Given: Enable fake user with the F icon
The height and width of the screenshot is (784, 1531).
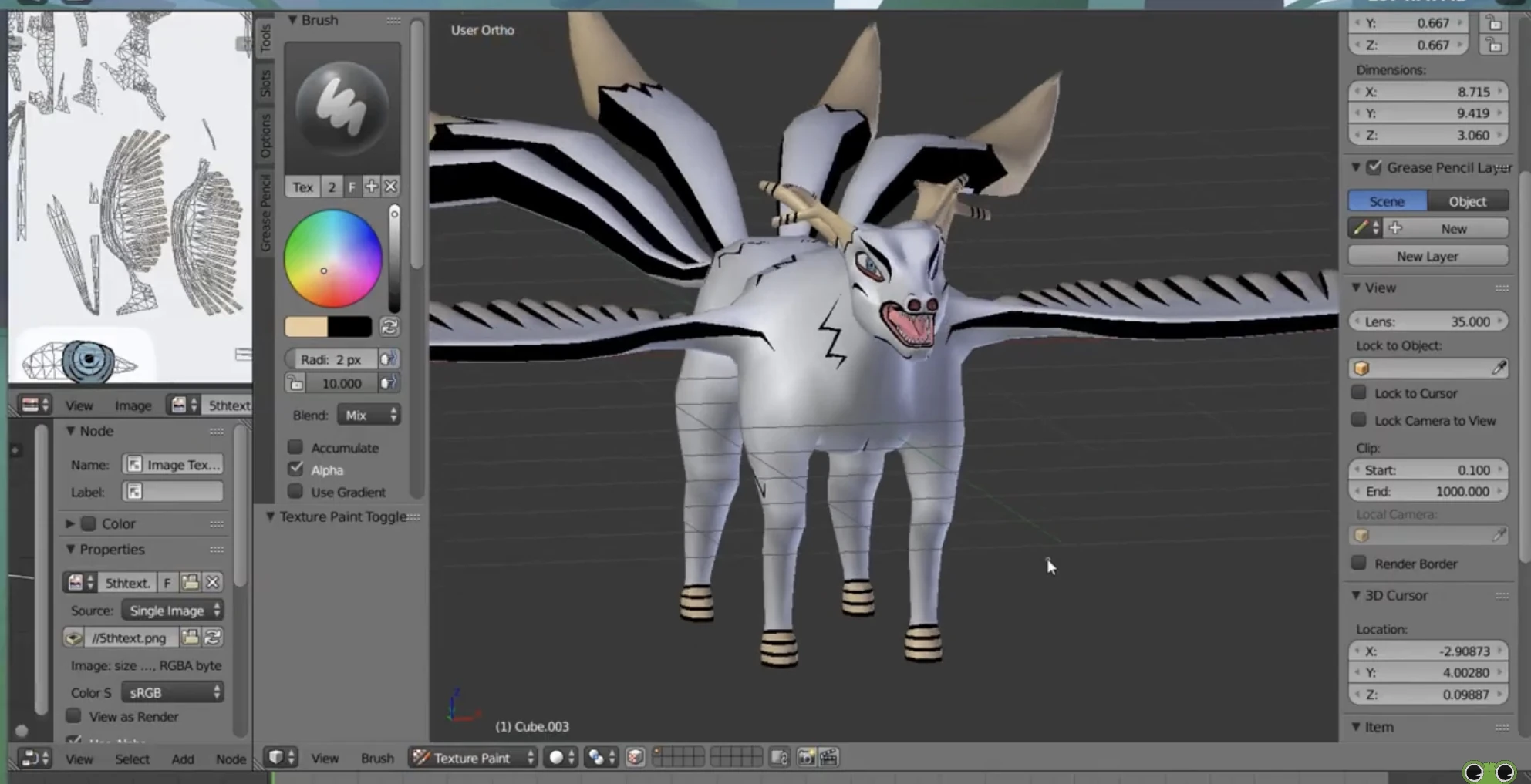Looking at the screenshot, I should coord(167,582).
